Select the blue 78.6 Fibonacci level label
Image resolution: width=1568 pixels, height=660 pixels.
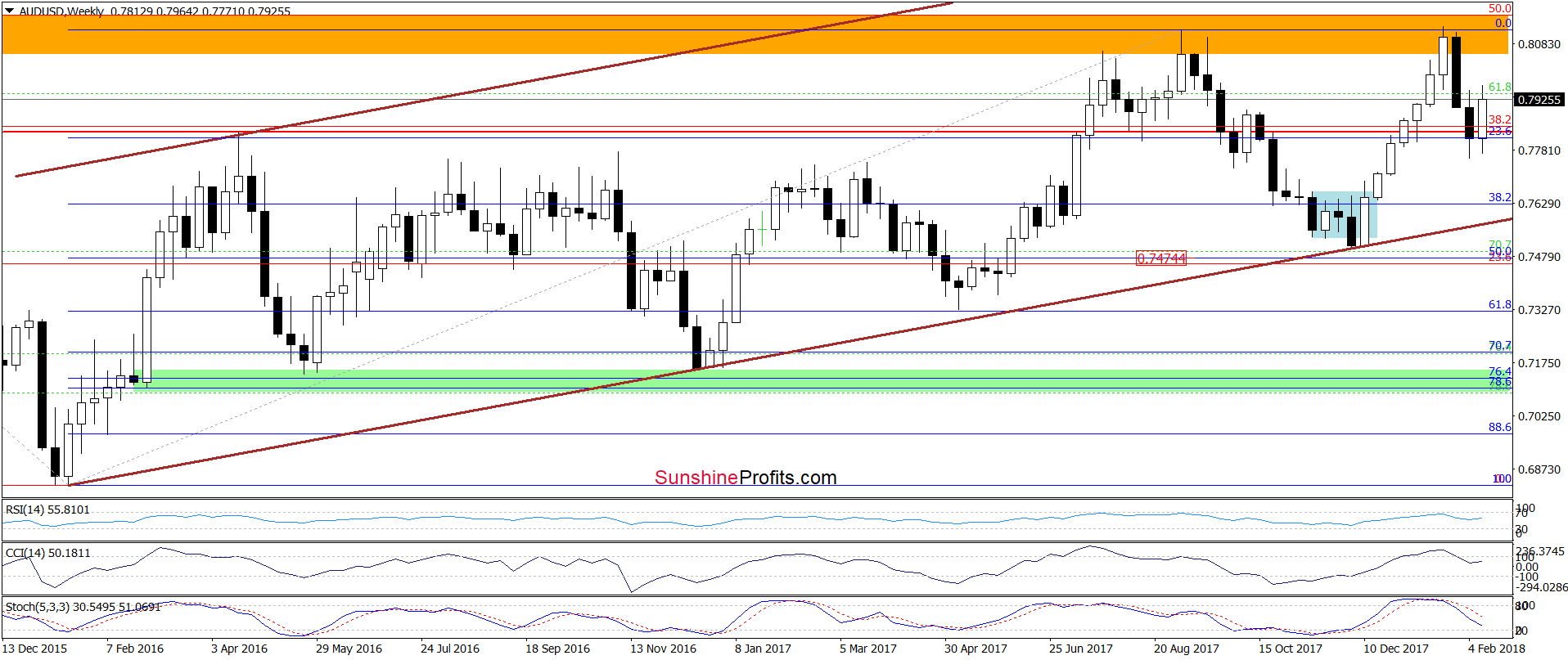point(1499,382)
